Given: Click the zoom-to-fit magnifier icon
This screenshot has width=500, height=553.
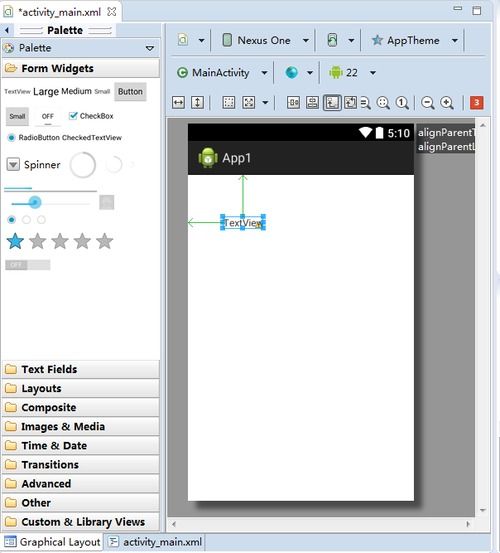Looking at the screenshot, I should tap(383, 103).
